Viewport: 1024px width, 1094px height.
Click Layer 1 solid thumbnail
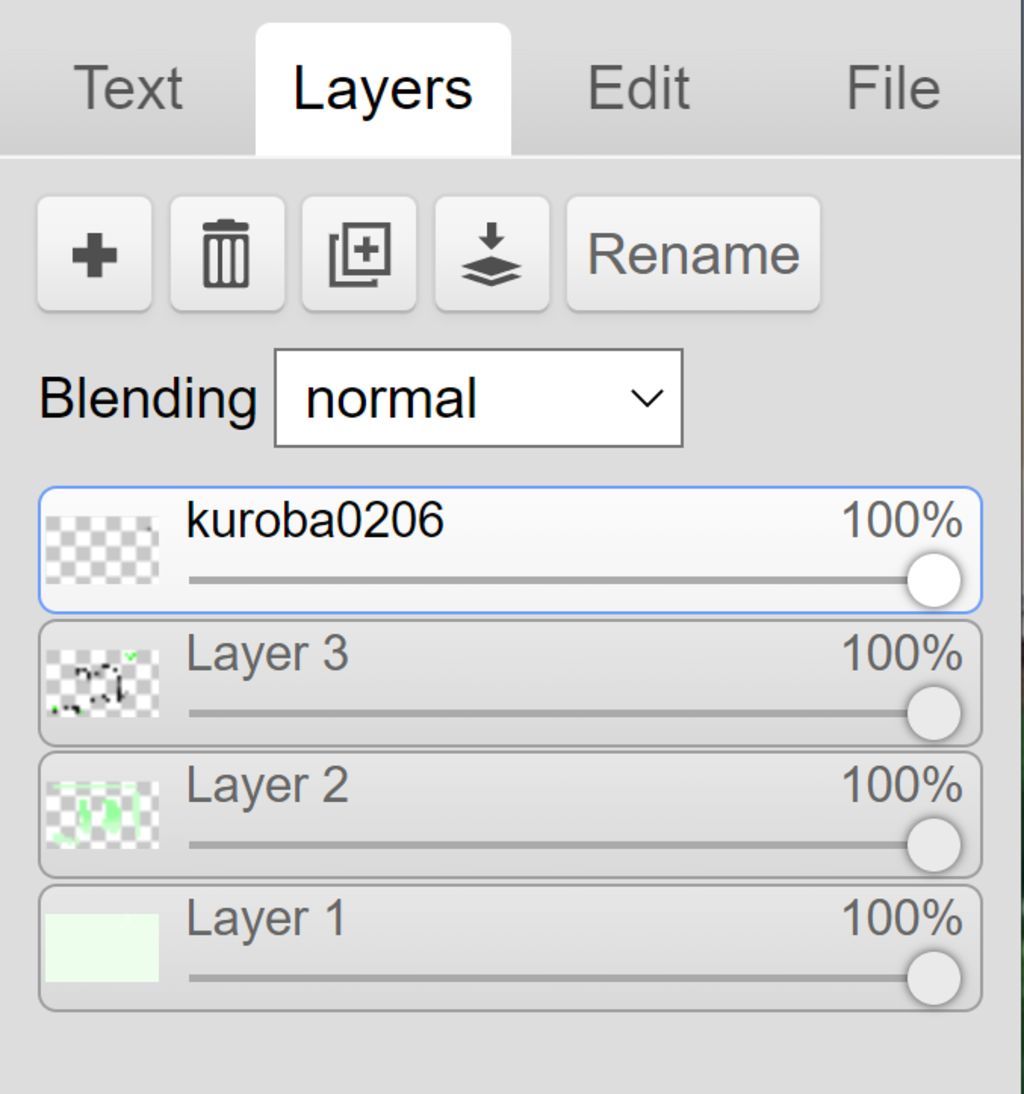(x=102, y=947)
